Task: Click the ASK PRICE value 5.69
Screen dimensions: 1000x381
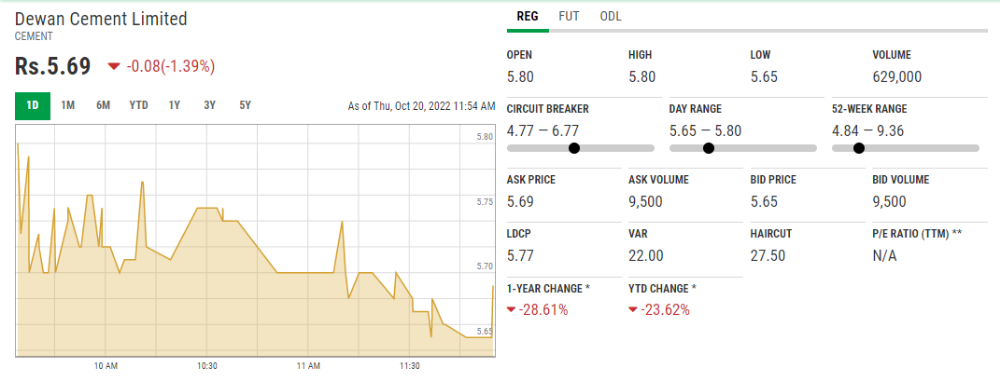Action: (520, 202)
